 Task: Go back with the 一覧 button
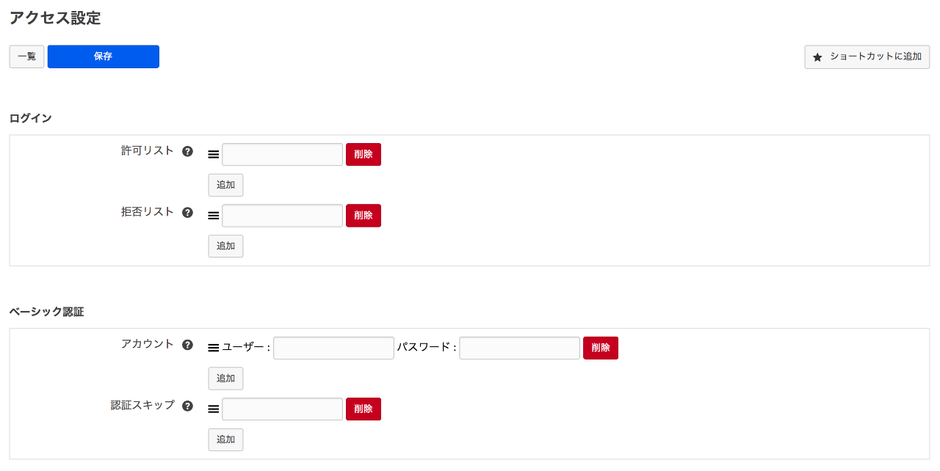click(27, 57)
